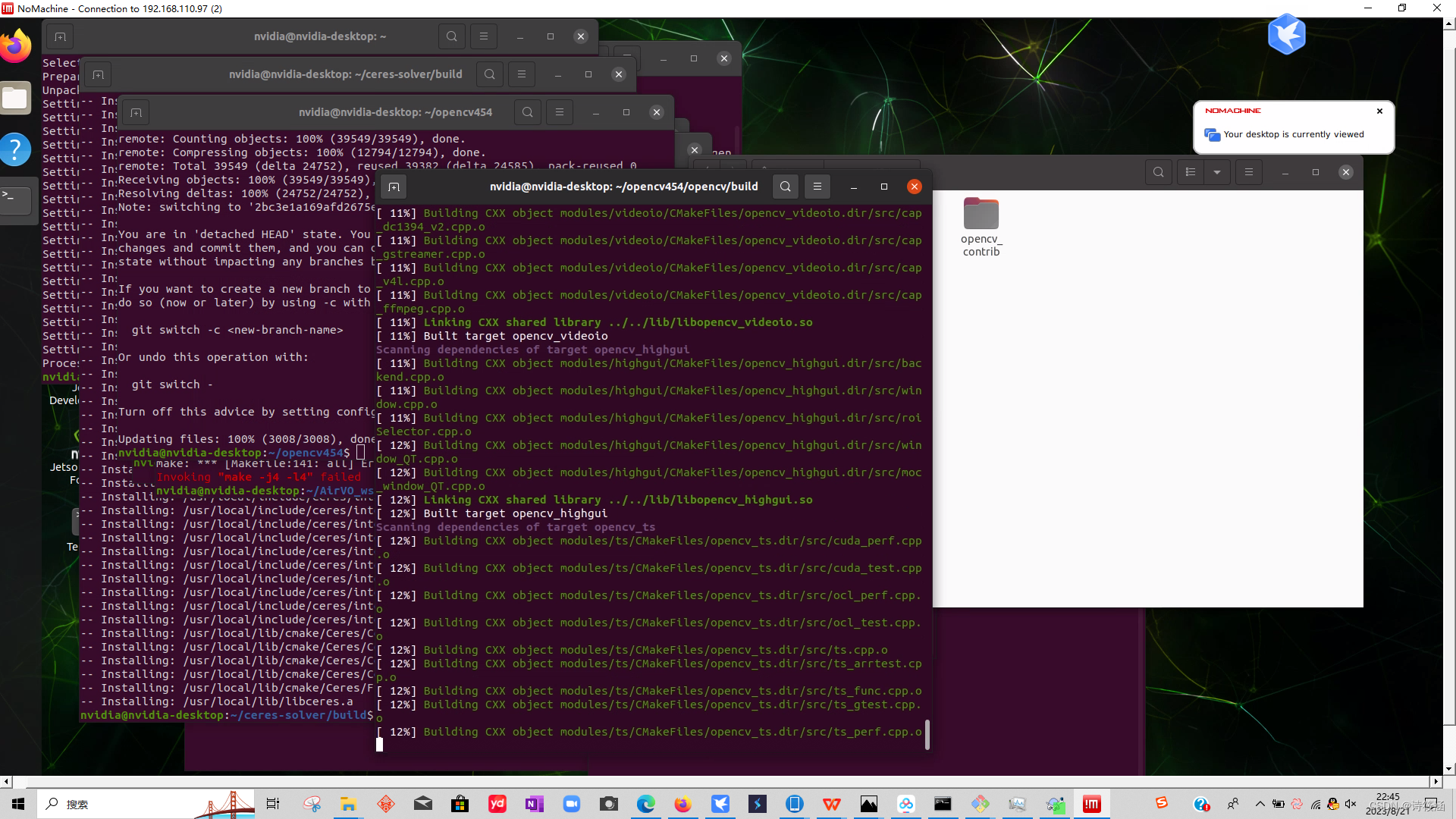The image size is (1456, 819).
Task: Open file manager hamburger menu
Action: coord(1248,172)
